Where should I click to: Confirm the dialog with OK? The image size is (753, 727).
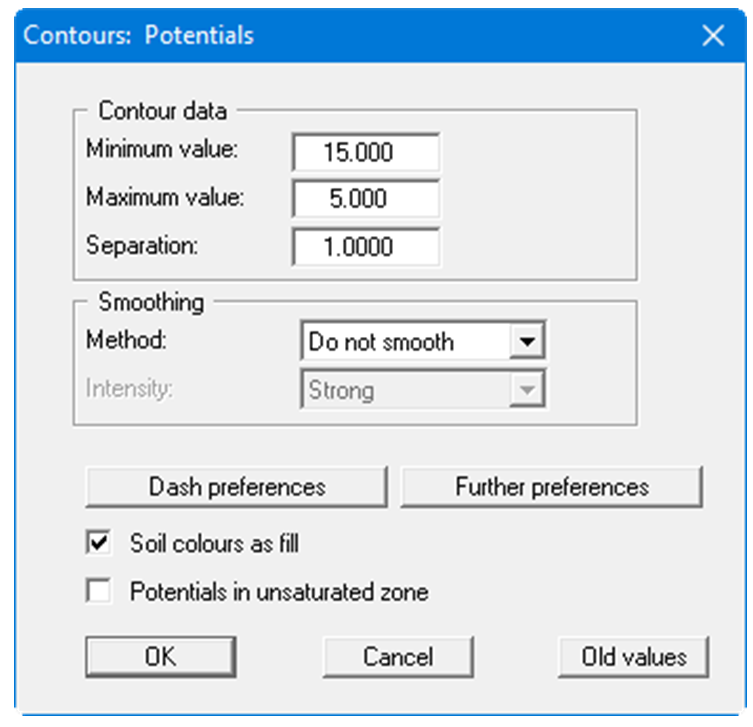[x=160, y=657]
